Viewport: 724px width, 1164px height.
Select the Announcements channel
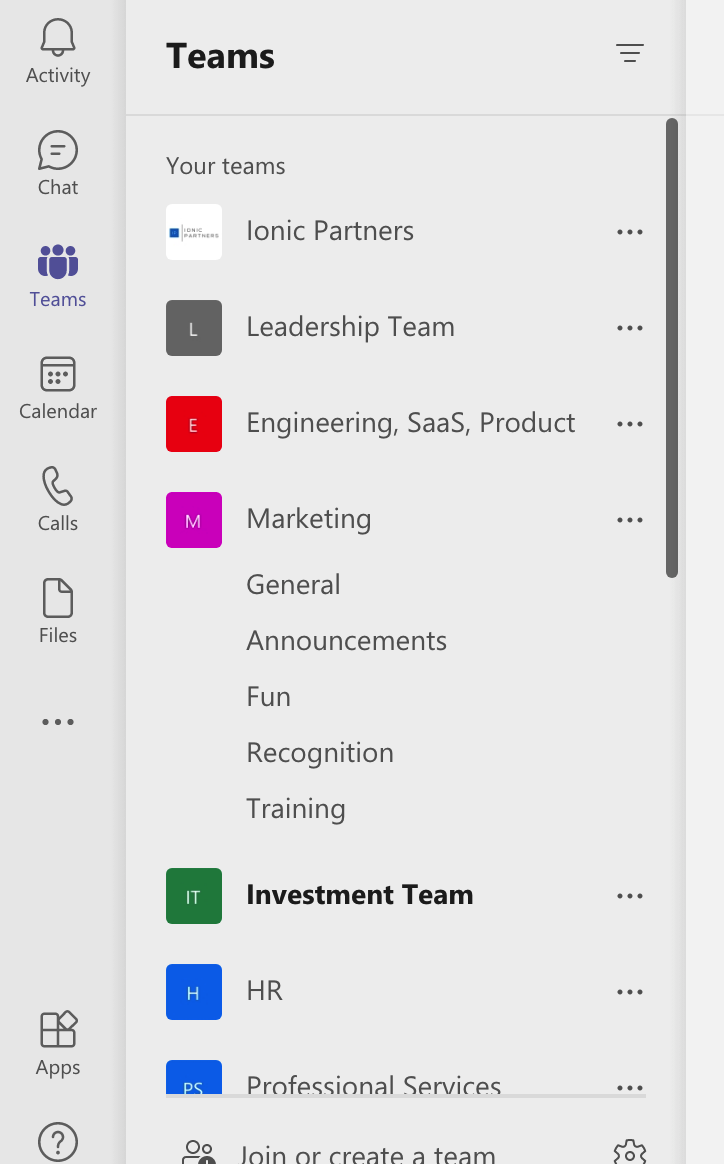tap(346, 641)
